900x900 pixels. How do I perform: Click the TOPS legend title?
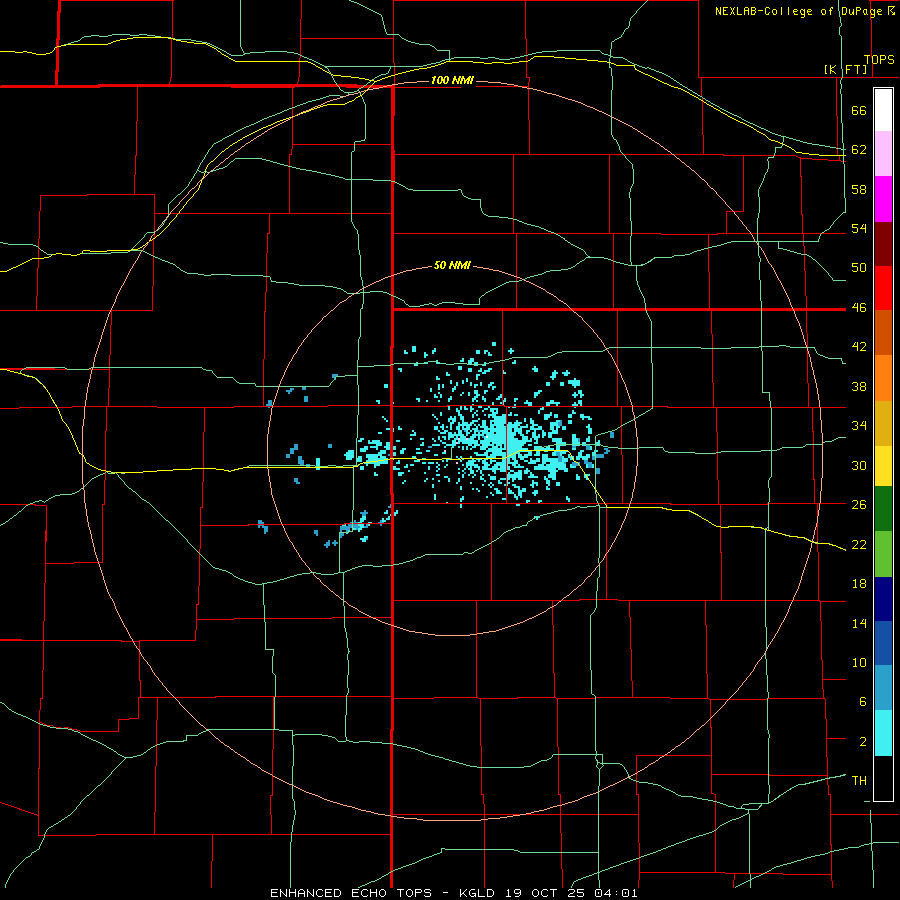point(879,60)
